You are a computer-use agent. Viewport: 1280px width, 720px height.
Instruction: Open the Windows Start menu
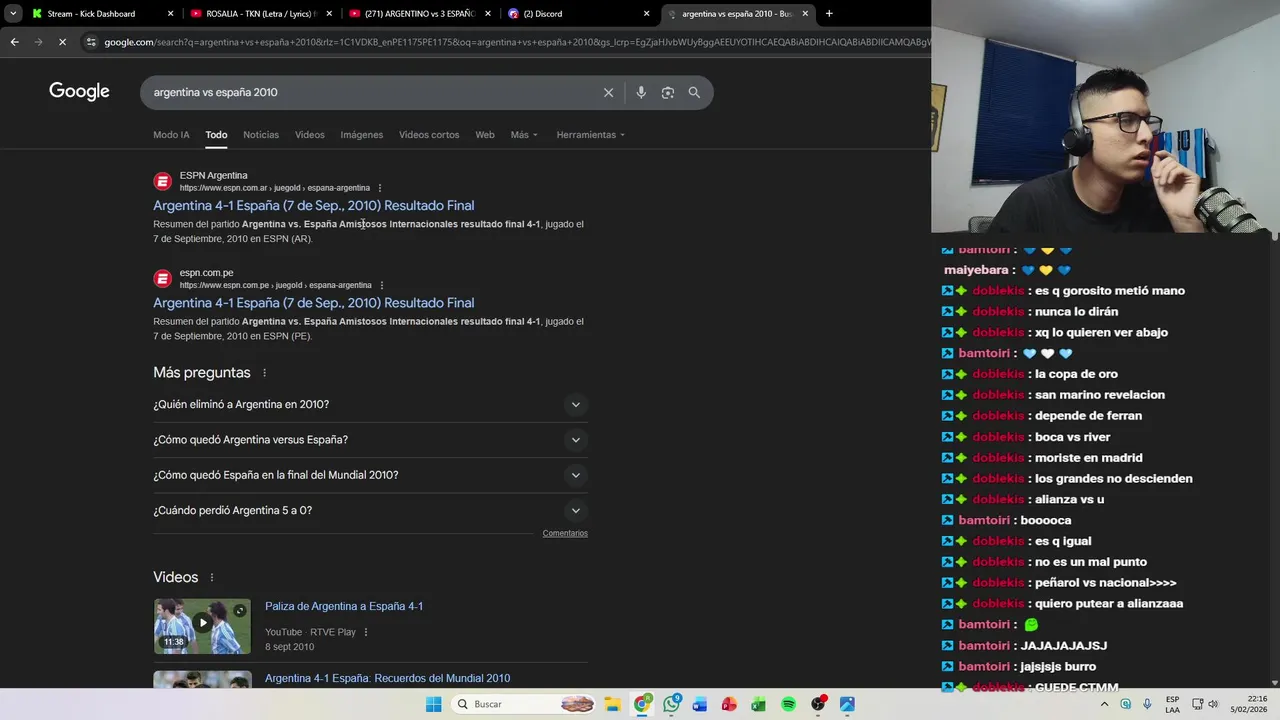coord(433,704)
